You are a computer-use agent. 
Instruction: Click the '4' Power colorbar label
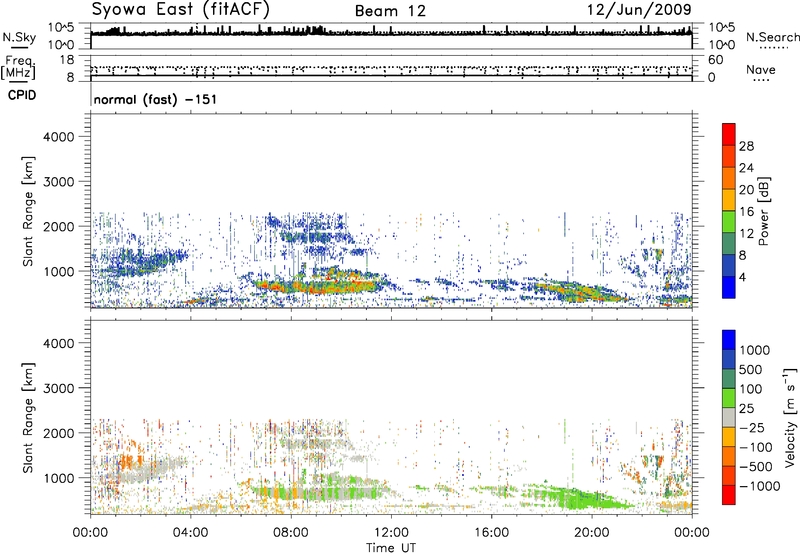coord(742,278)
